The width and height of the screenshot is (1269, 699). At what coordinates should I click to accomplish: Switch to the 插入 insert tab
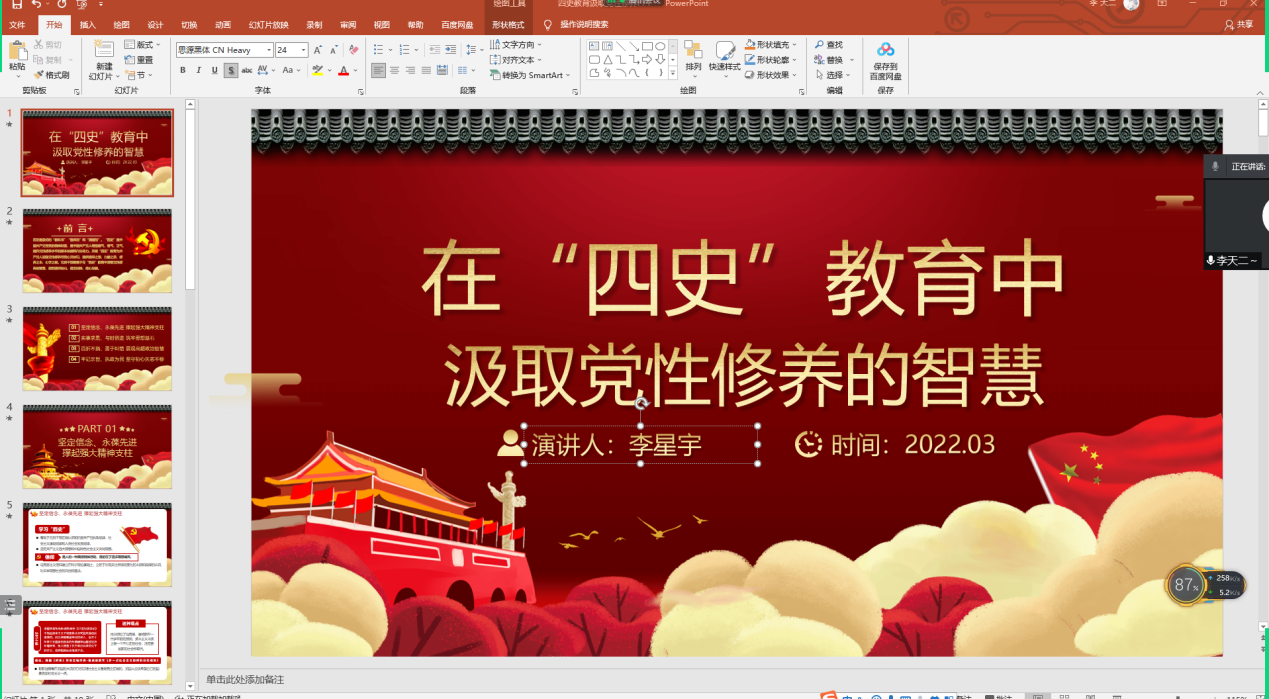click(x=88, y=24)
